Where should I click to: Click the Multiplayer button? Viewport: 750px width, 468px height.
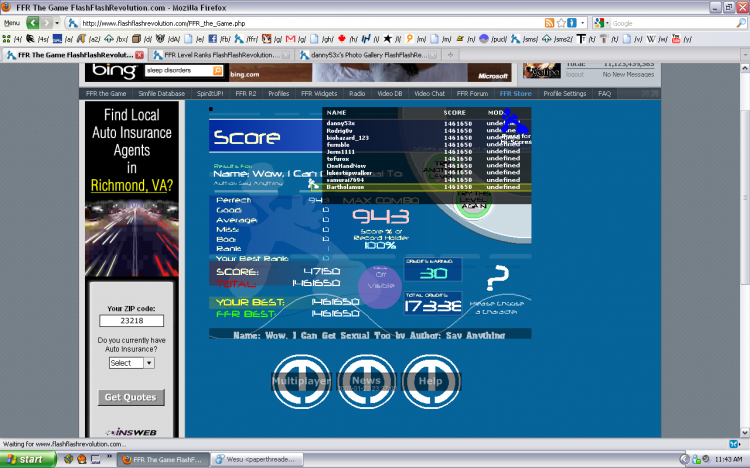pyautogui.click(x=301, y=381)
